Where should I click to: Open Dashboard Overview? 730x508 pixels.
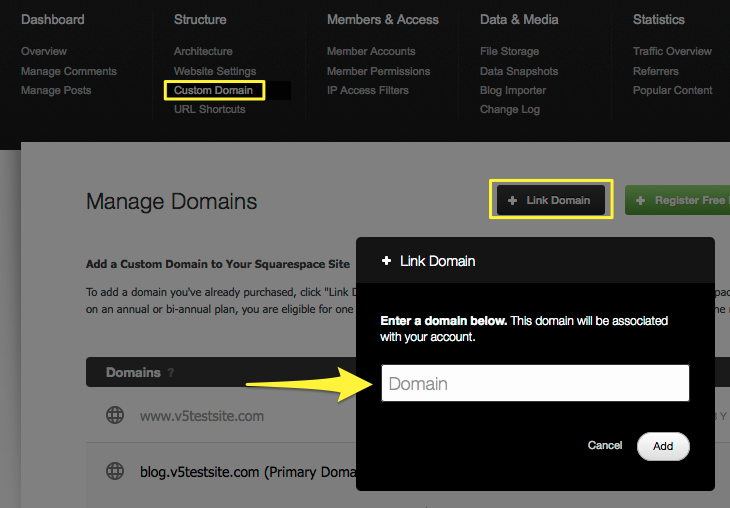coord(44,51)
